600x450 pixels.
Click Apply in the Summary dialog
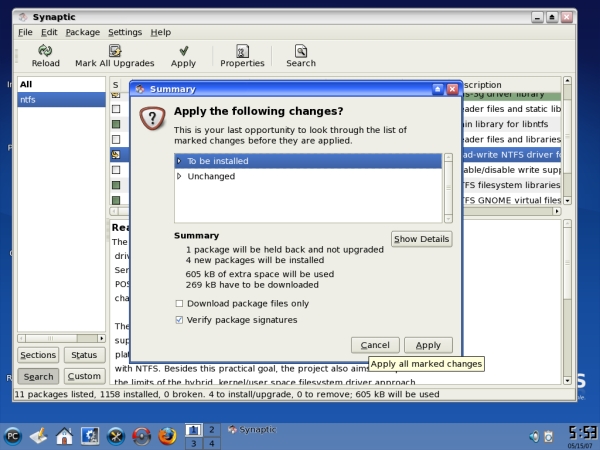click(428, 345)
